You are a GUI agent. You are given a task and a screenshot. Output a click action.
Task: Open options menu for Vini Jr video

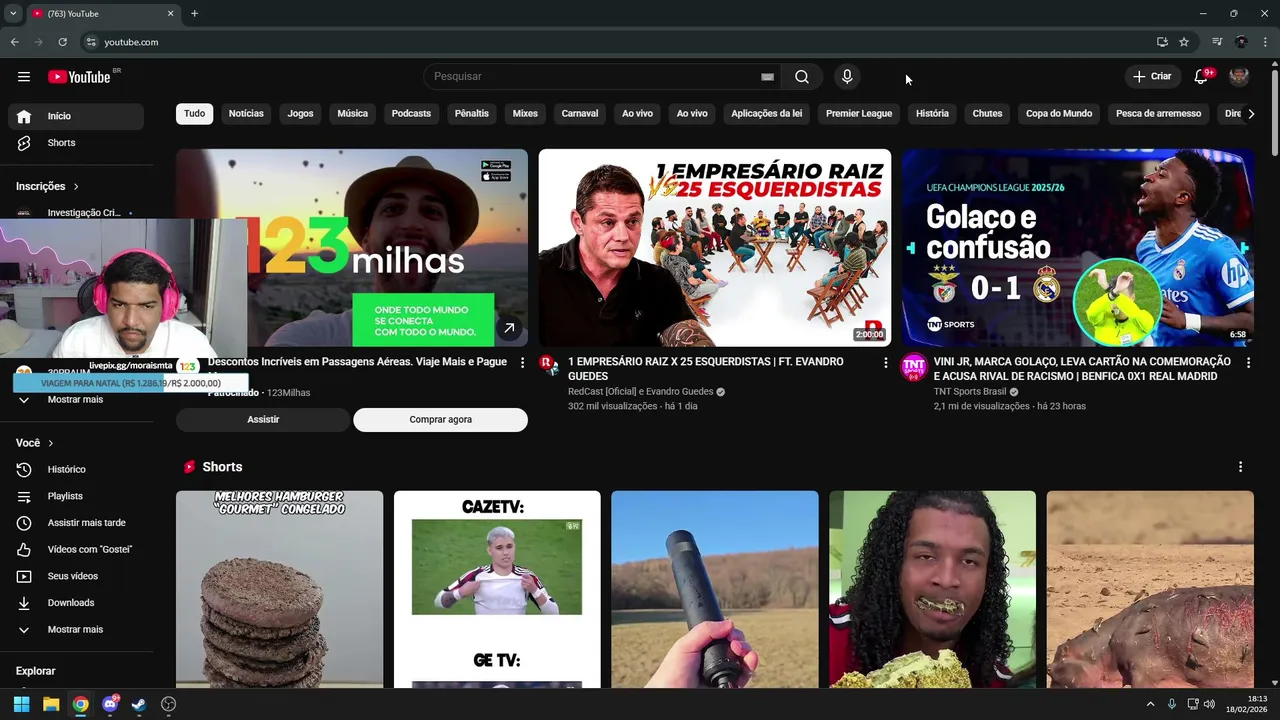[x=1248, y=363]
